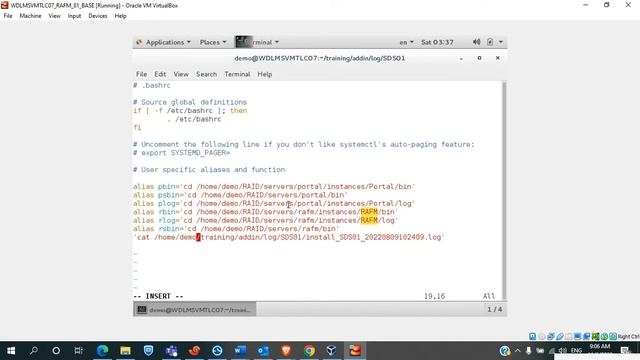Click the '19,16' cursor position indicator
Viewport: 640px width, 360px height.
coord(434,296)
